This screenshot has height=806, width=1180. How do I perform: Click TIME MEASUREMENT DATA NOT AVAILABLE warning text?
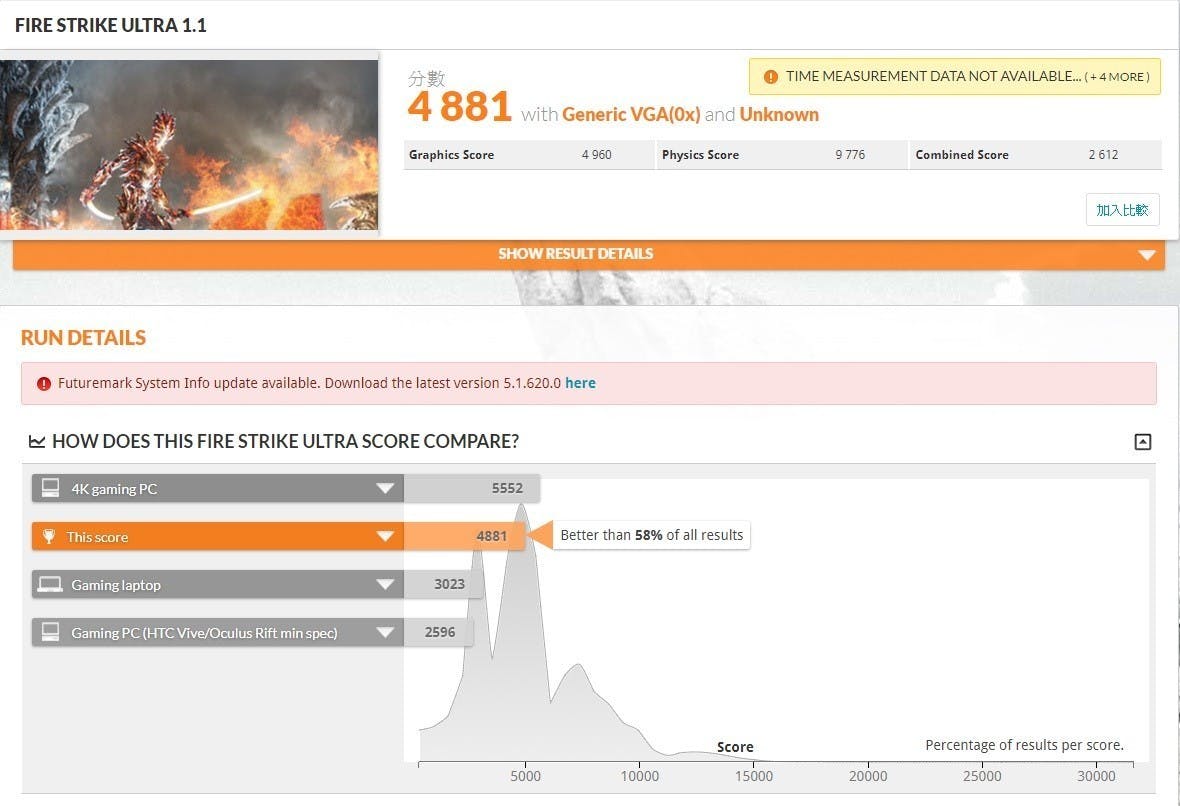click(x=933, y=76)
